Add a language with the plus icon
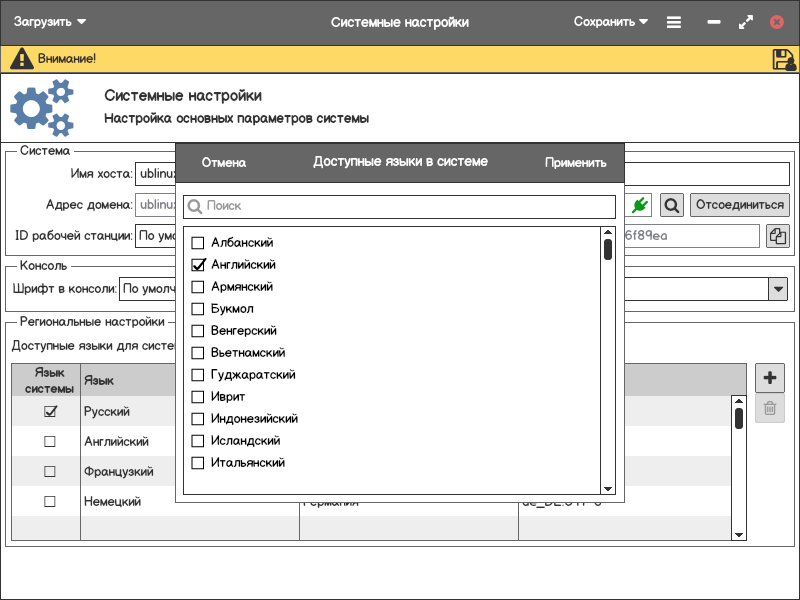This screenshot has width=800, height=600. click(769, 378)
